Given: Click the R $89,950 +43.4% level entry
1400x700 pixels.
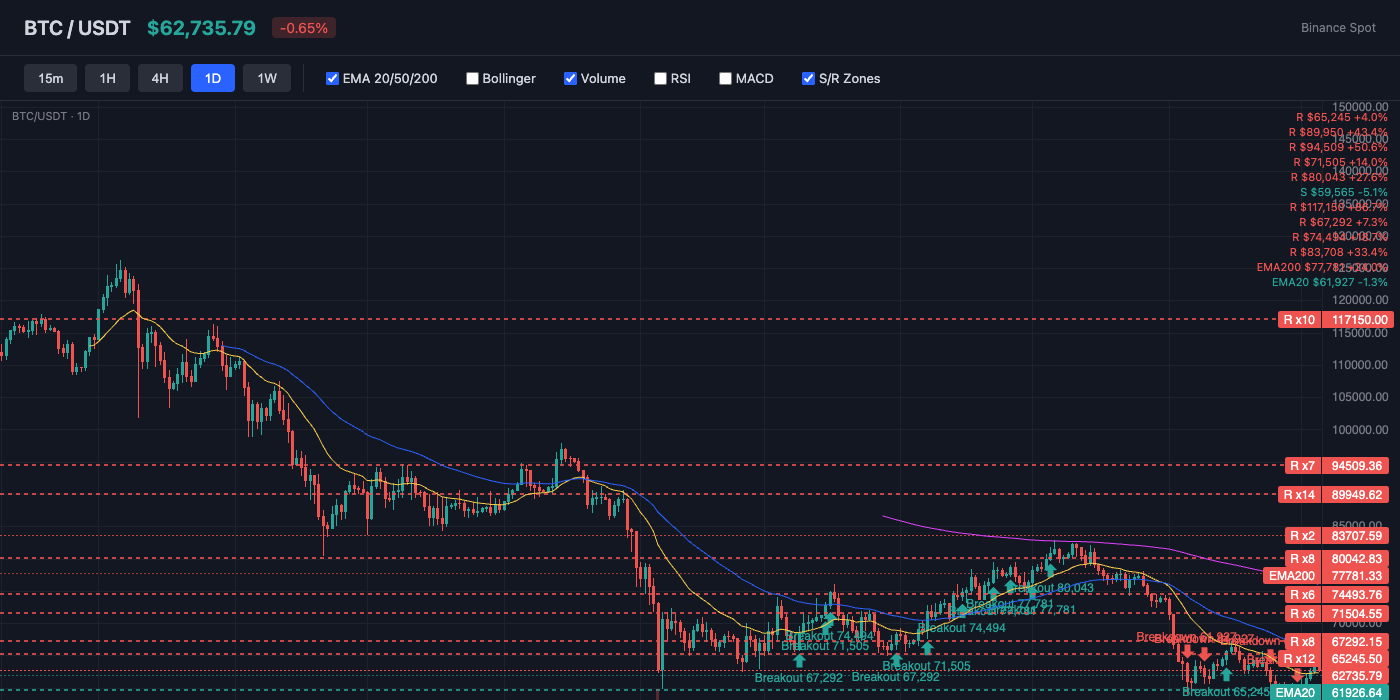Looking at the screenshot, I should click(1338, 132).
